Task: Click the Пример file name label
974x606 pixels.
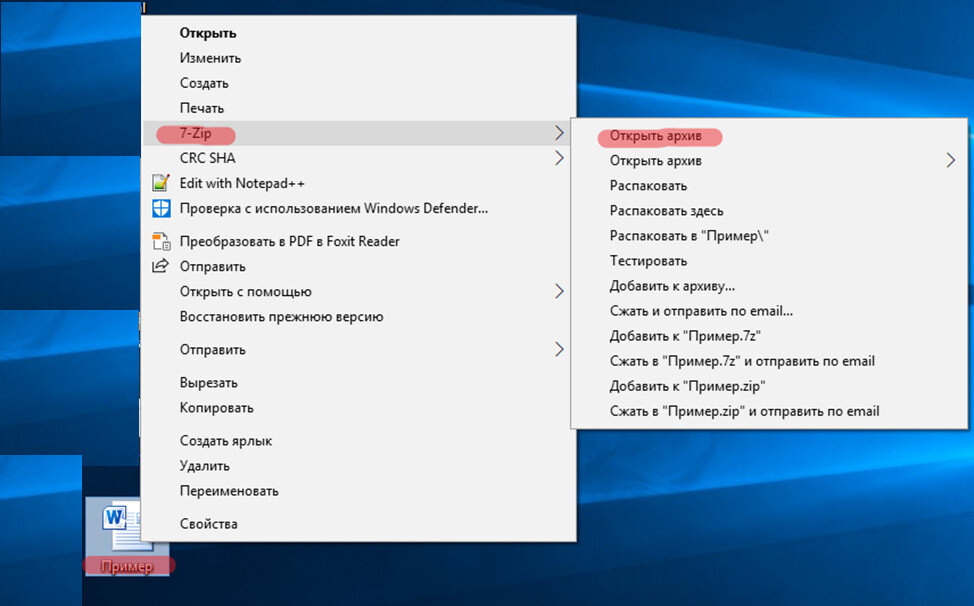Action: point(127,566)
